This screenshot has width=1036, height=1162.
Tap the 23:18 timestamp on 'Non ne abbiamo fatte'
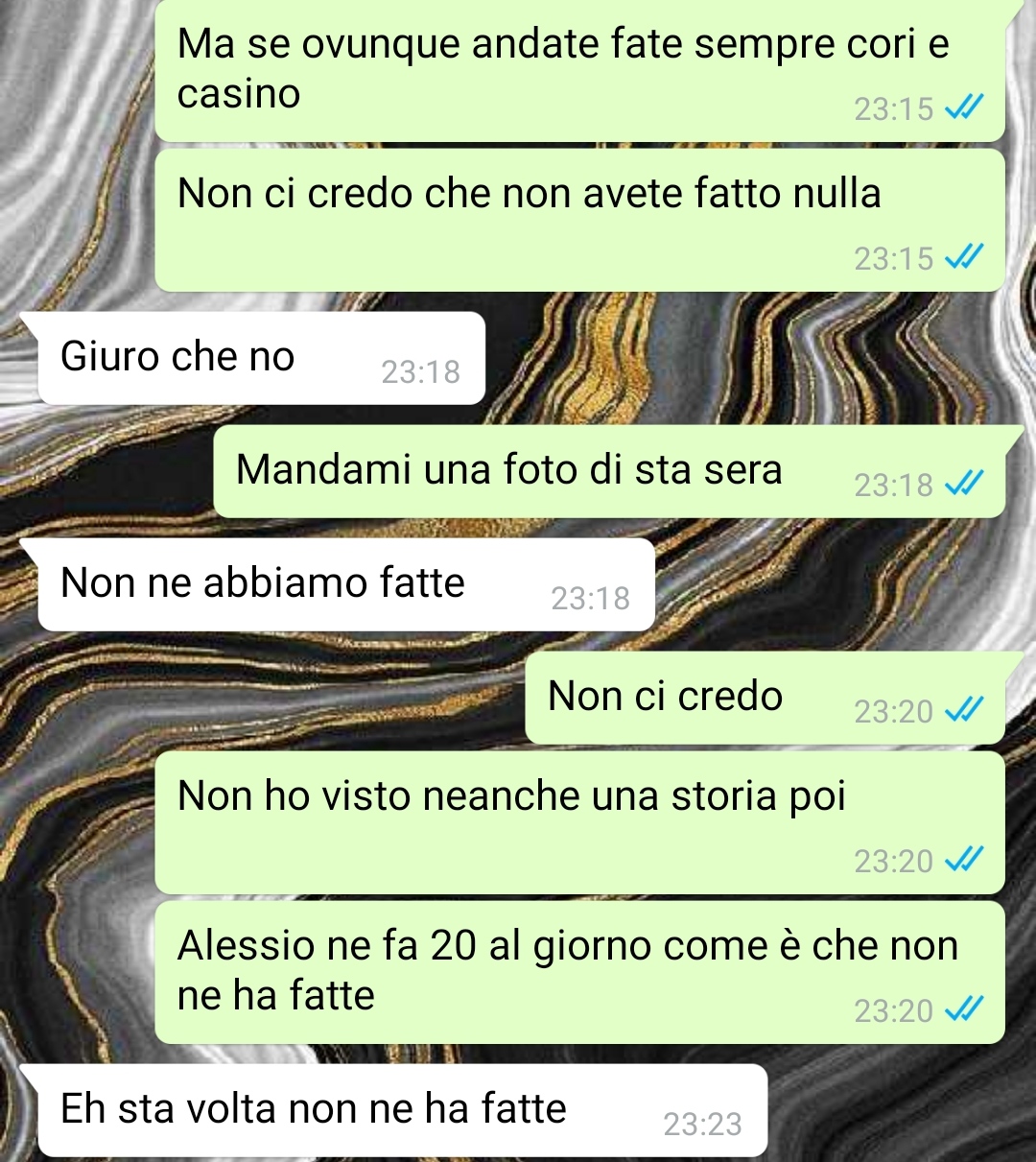590,598
